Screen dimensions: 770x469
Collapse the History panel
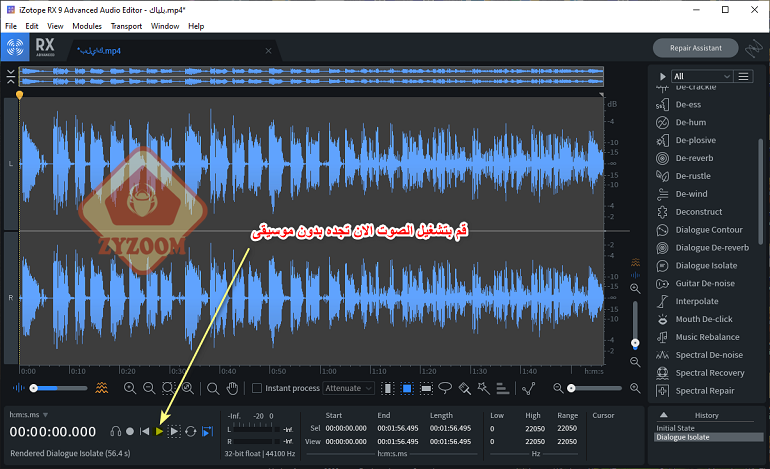(663, 415)
